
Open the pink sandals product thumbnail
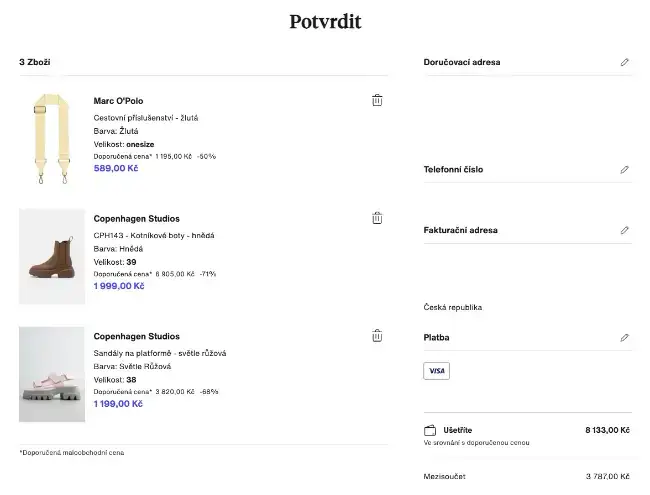(52, 374)
